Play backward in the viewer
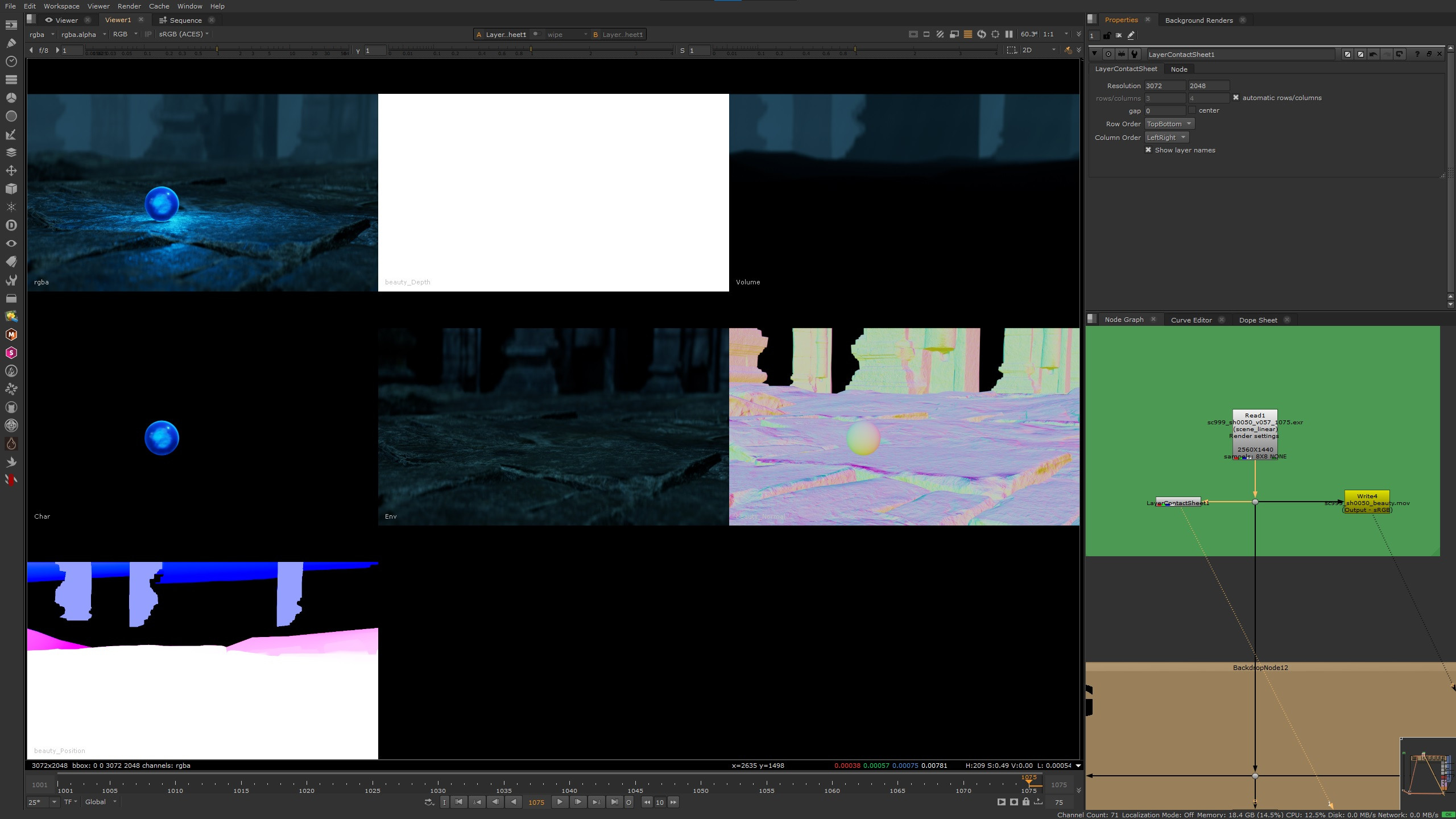The height and width of the screenshot is (819, 1456). point(514,802)
